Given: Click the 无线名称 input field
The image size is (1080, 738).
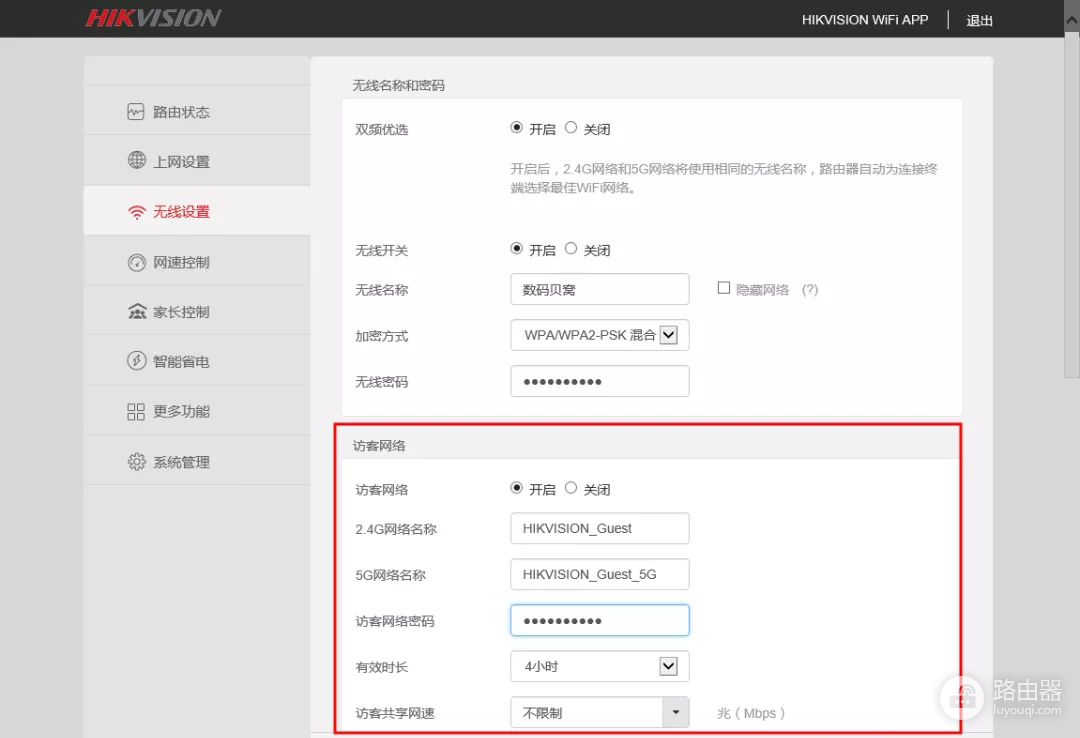Looking at the screenshot, I should click(x=599, y=289).
